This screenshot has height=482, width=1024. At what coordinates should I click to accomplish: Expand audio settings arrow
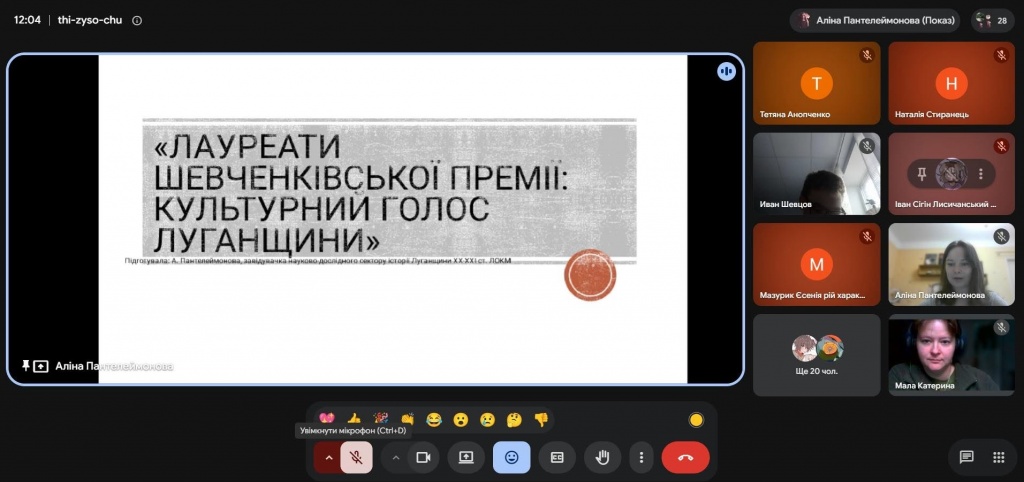(x=328, y=457)
